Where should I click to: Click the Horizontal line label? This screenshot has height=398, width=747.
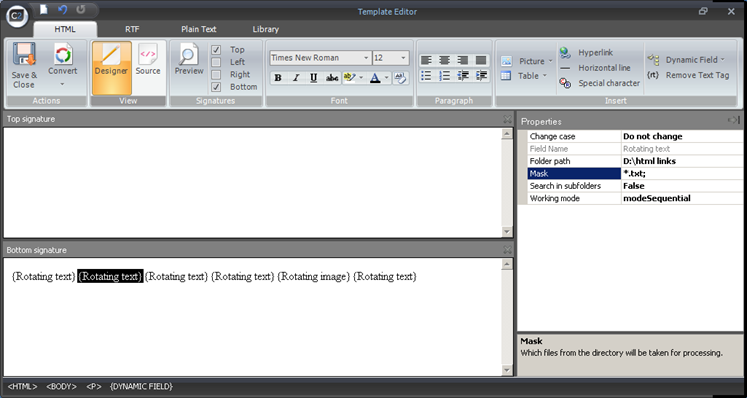click(x=604, y=68)
